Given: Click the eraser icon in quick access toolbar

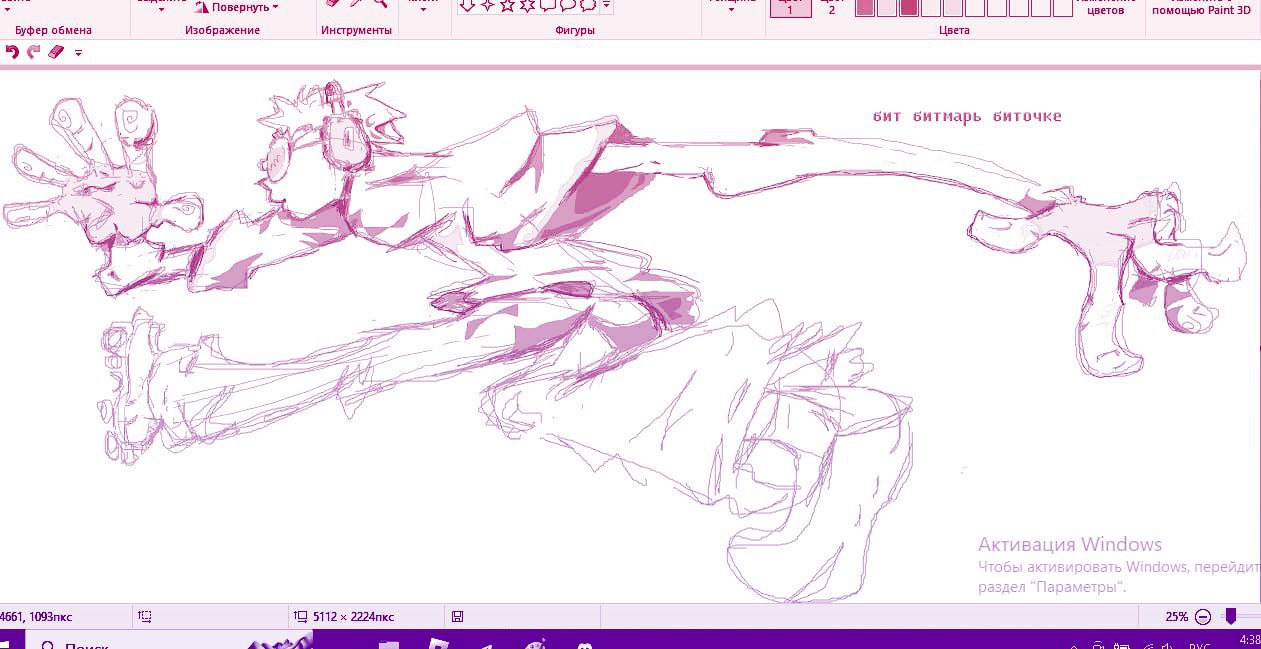Looking at the screenshot, I should click(56, 52).
